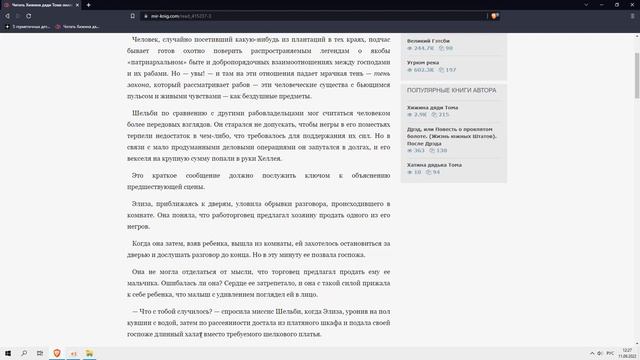
Task: Open the site security lock icon
Action: (146, 16)
